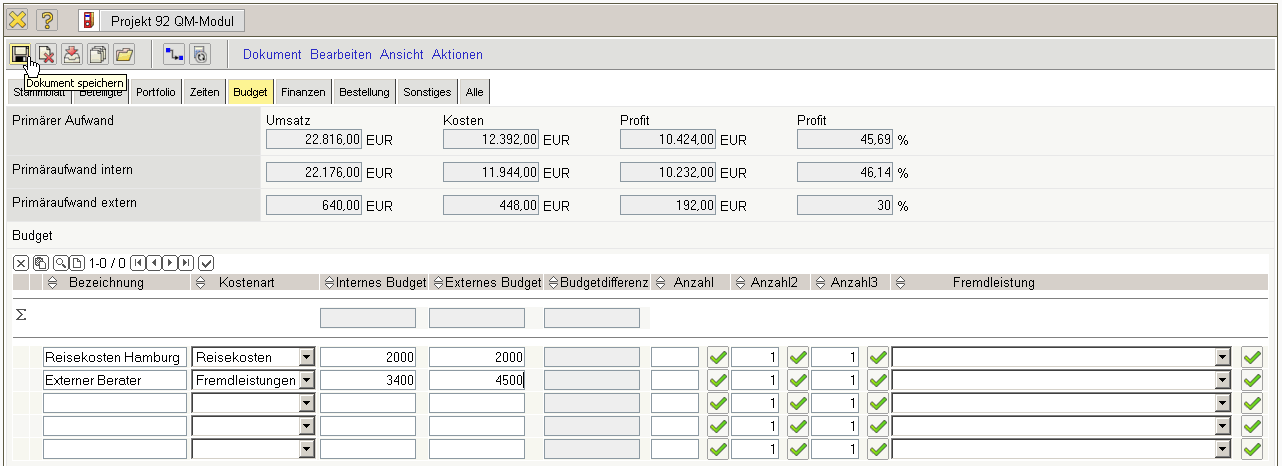Click the delete document icon with red X
The width and height of the screenshot is (1282, 466).
[46, 54]
